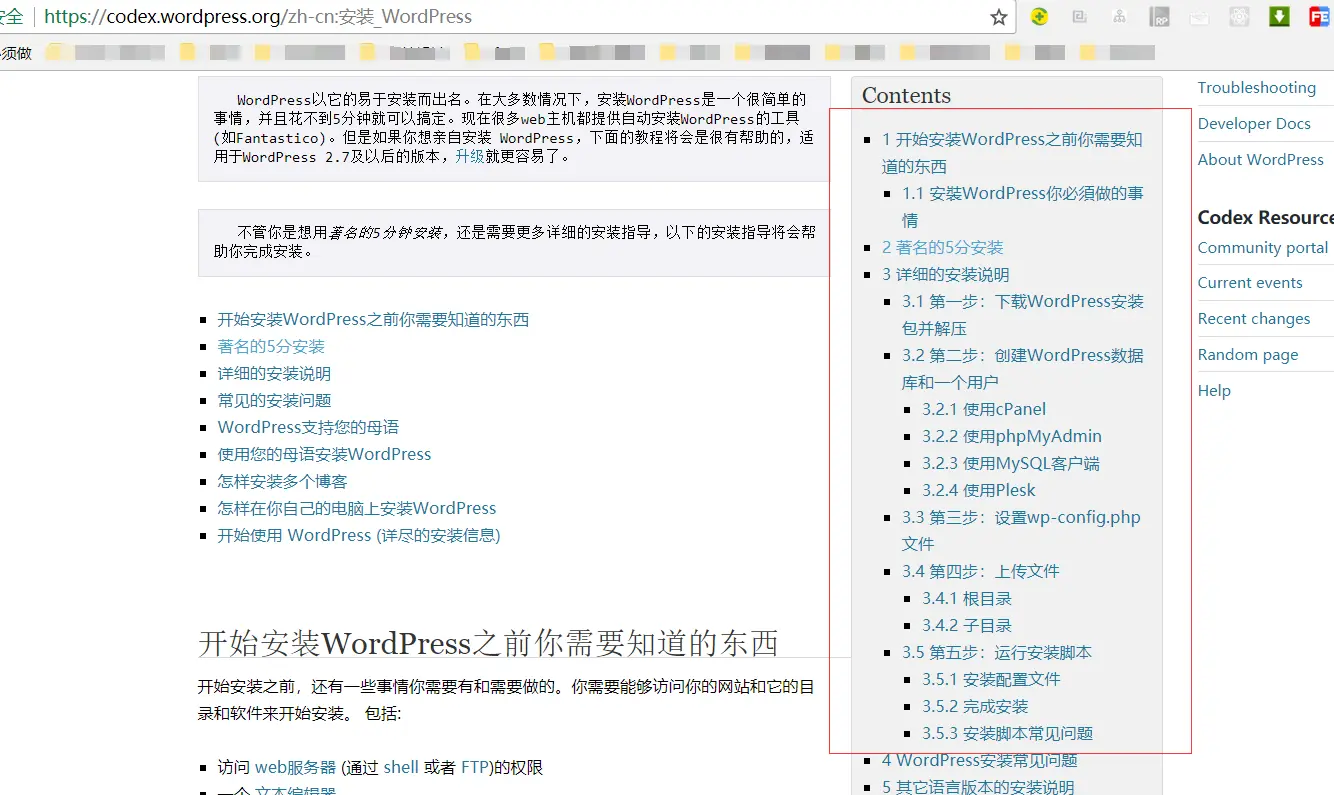Select Community portal navigation item
Image resolution: width=1334 pixels, height=795 pixels.
click(x=1263, y=247)
